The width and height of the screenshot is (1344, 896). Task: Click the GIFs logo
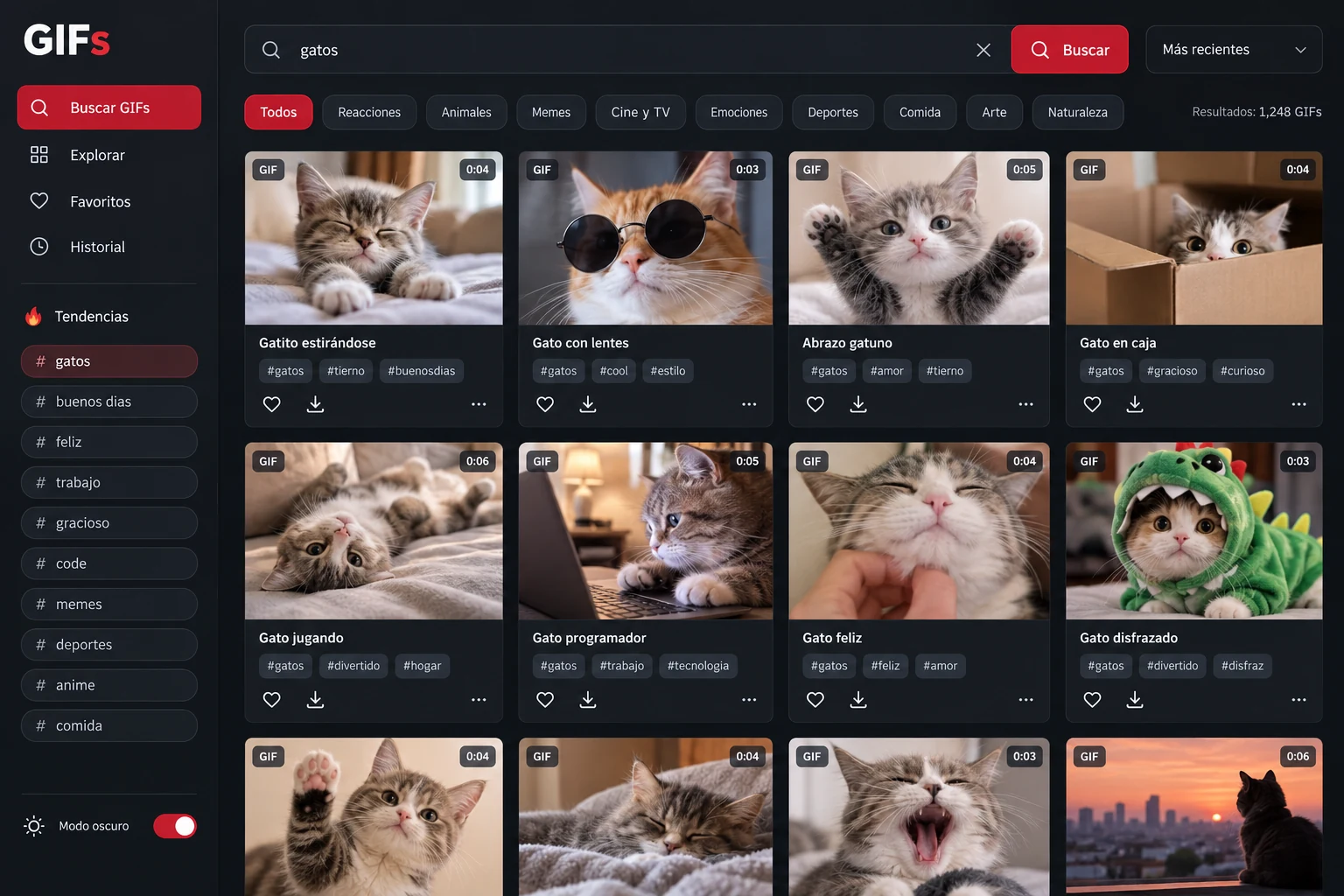[x=66, y=40]
